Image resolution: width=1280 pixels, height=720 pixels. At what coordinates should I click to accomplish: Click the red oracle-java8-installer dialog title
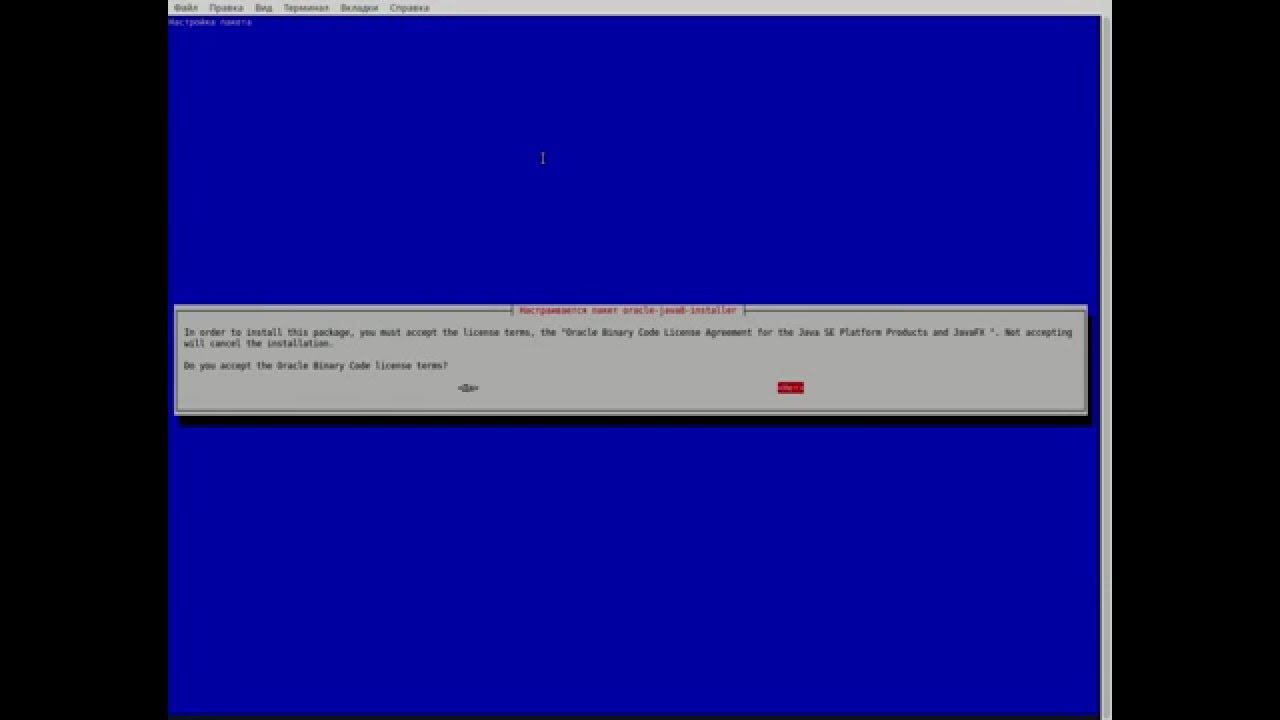click(628, 311)
